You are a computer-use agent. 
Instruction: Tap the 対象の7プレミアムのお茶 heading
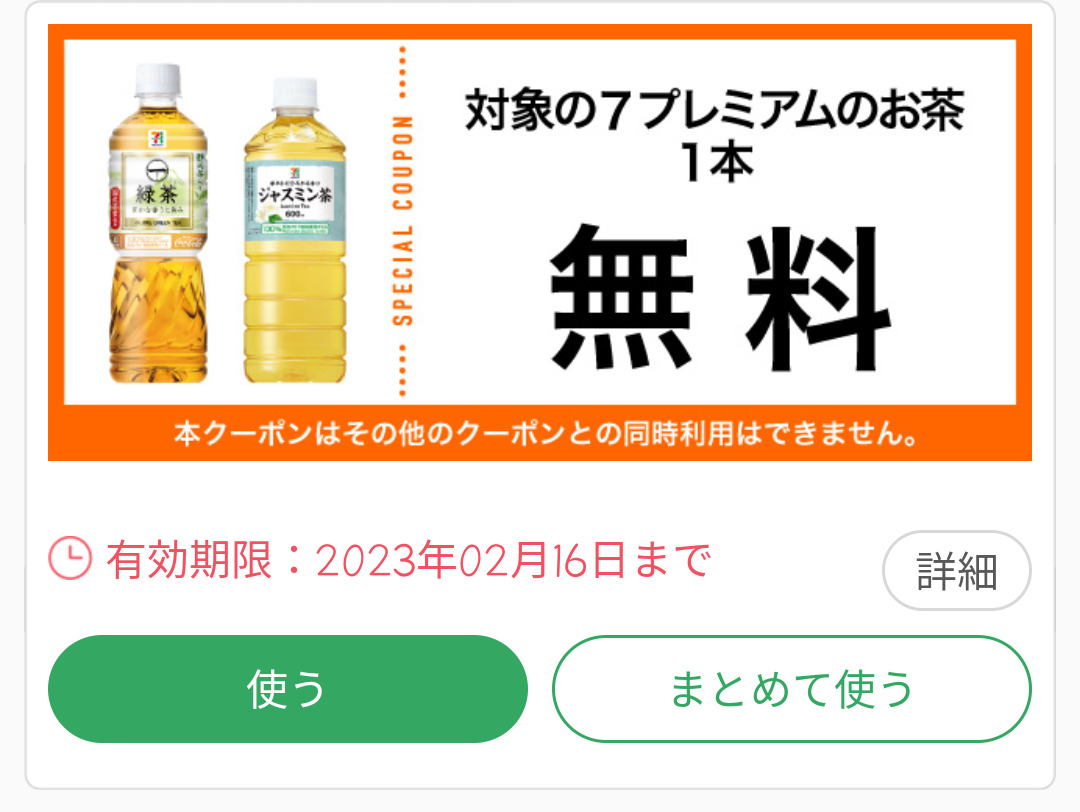click(714, 110)
